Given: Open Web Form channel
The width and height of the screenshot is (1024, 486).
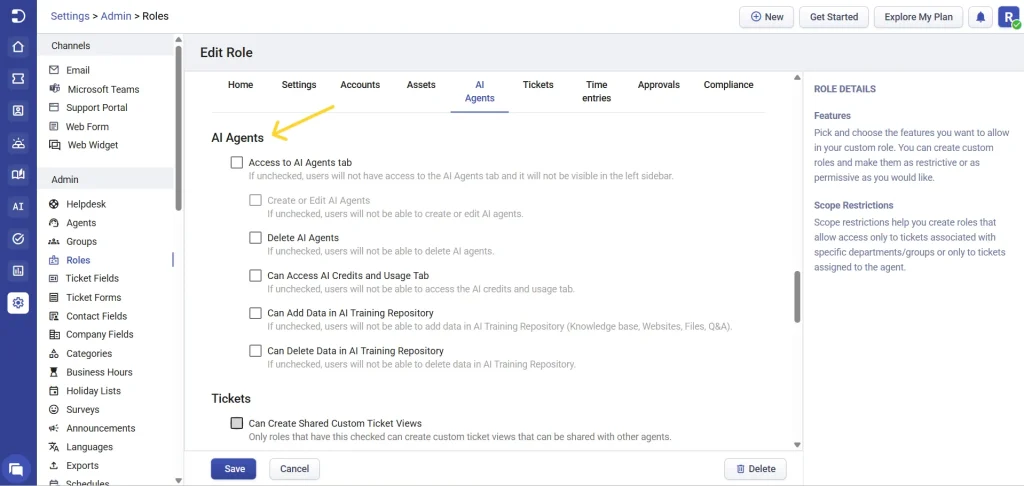Looking at the screenshot, I should pos(88,127).
